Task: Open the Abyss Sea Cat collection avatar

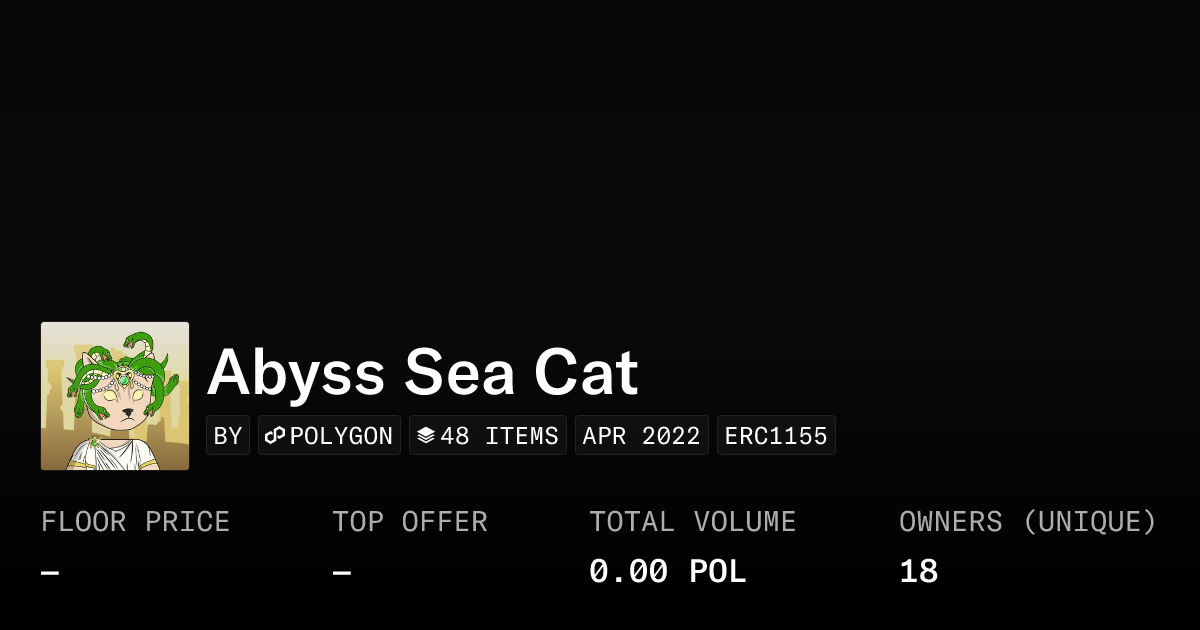Action: click(x=115, y=396)
